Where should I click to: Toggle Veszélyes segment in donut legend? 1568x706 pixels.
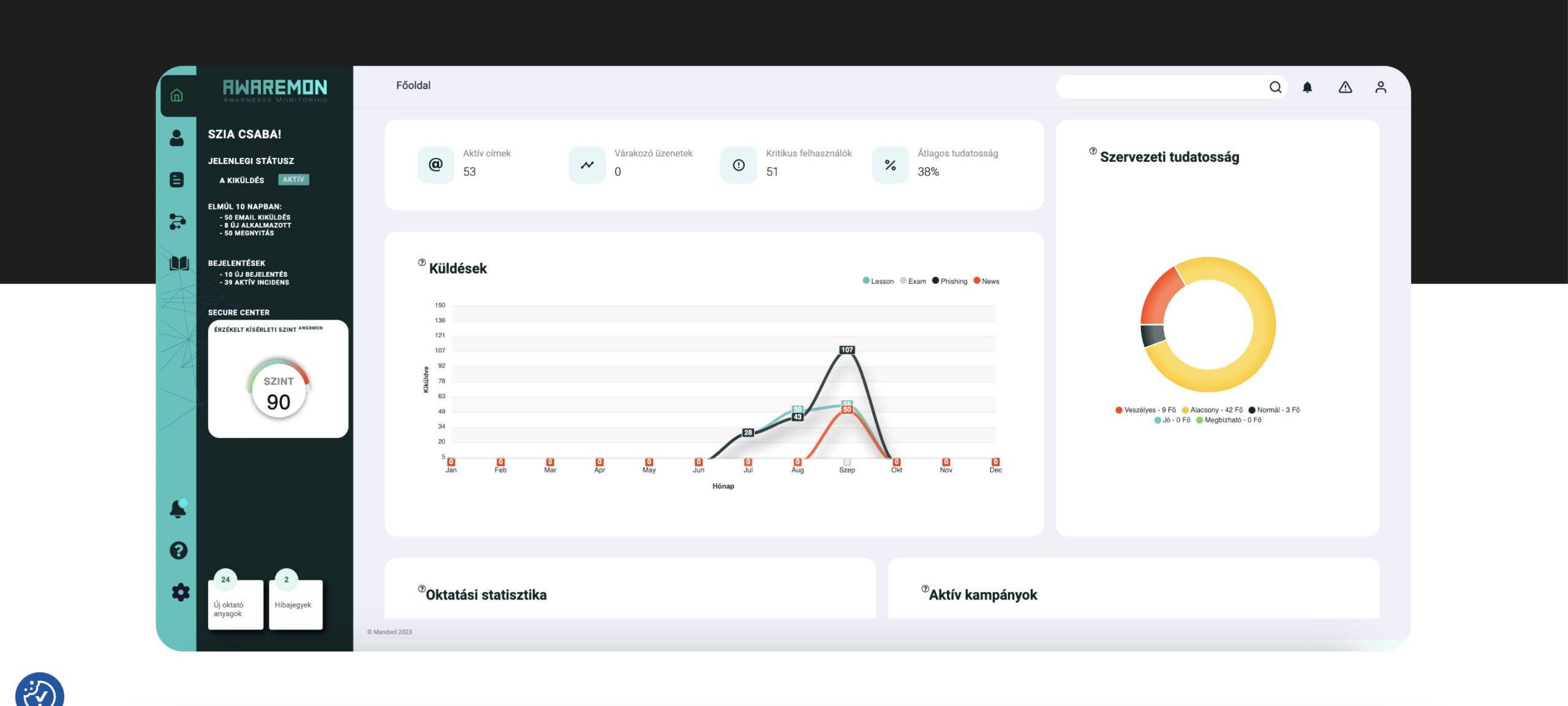click(x=1145, y=410)
